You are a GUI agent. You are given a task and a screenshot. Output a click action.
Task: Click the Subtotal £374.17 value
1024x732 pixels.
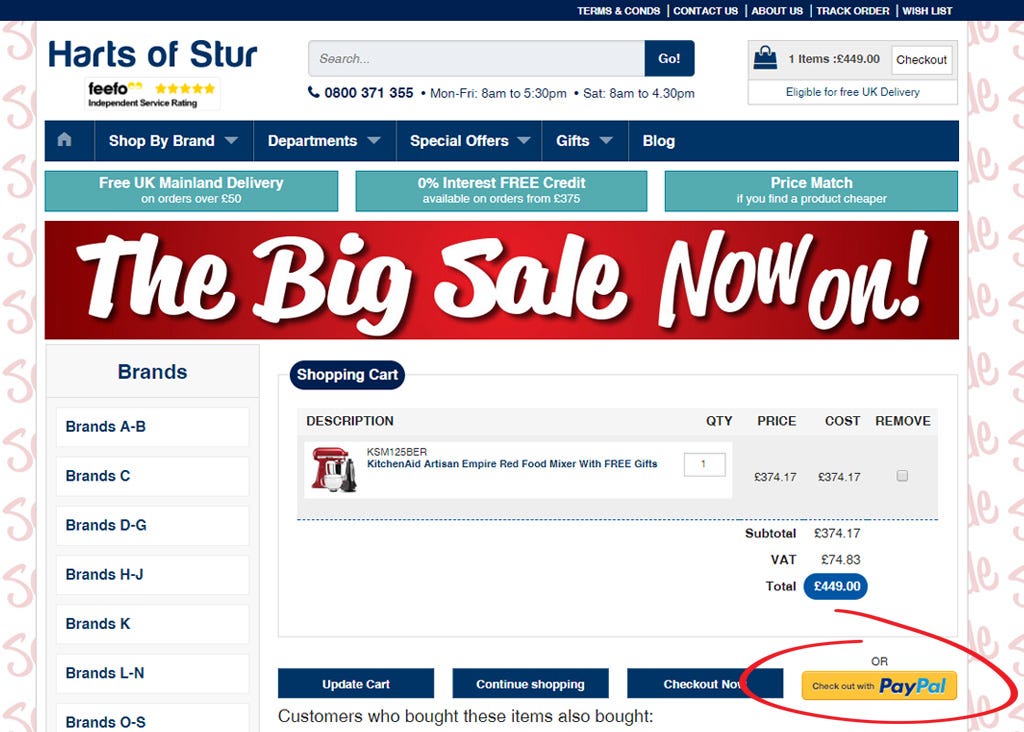(x=837, y=533)
